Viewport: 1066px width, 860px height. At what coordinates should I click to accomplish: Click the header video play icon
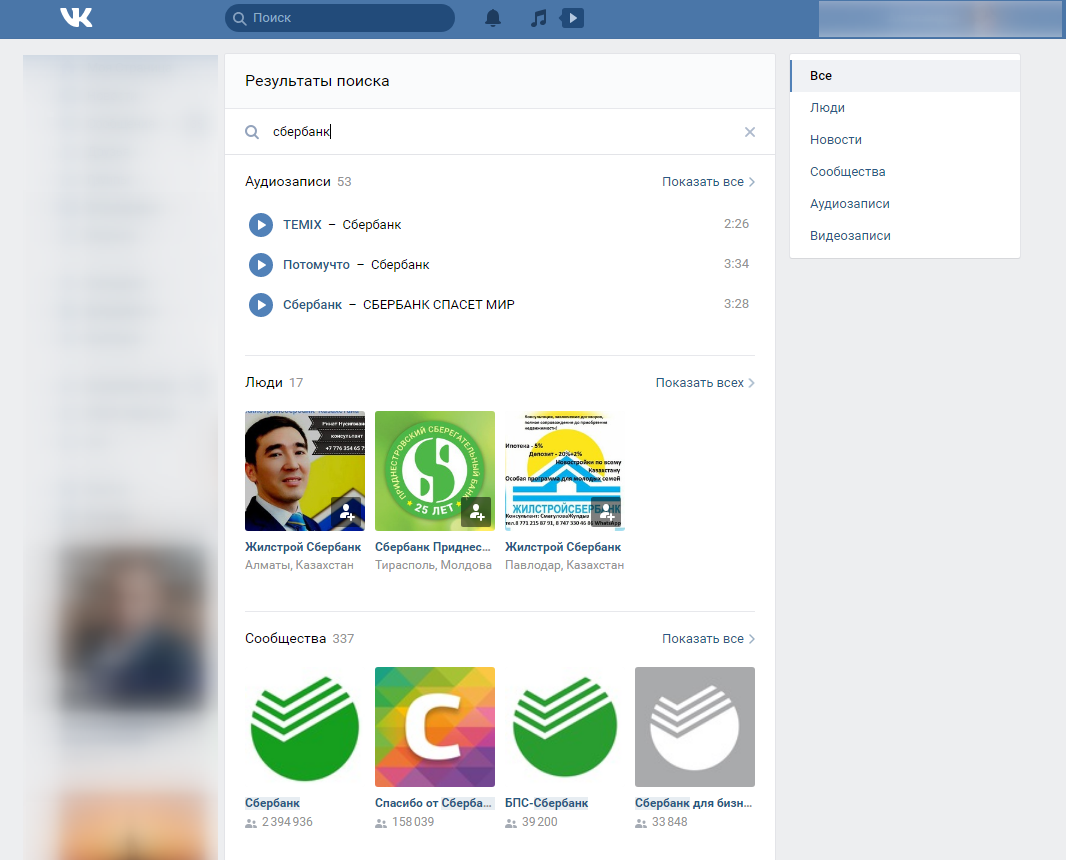572,18
